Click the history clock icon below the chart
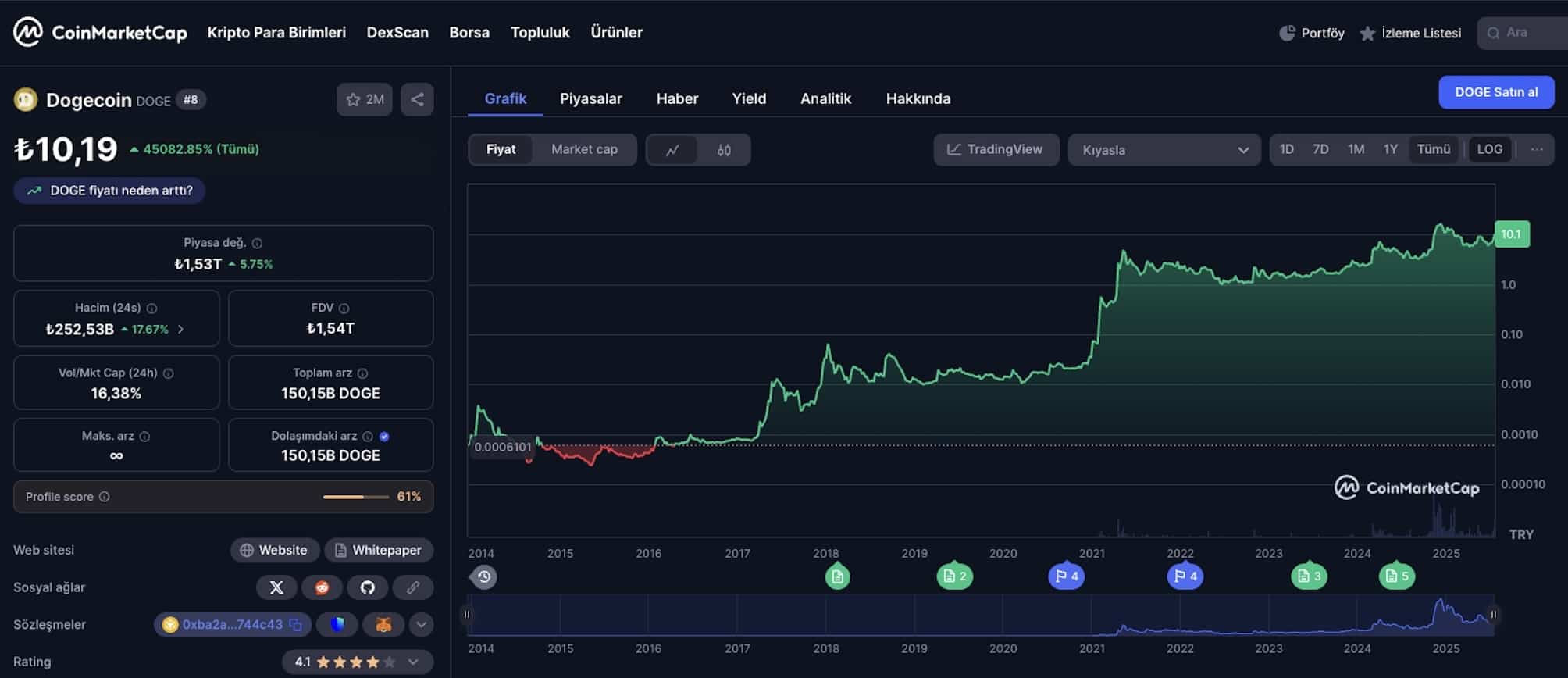This screenshot has height=678, width=1568. click(484, 577)
